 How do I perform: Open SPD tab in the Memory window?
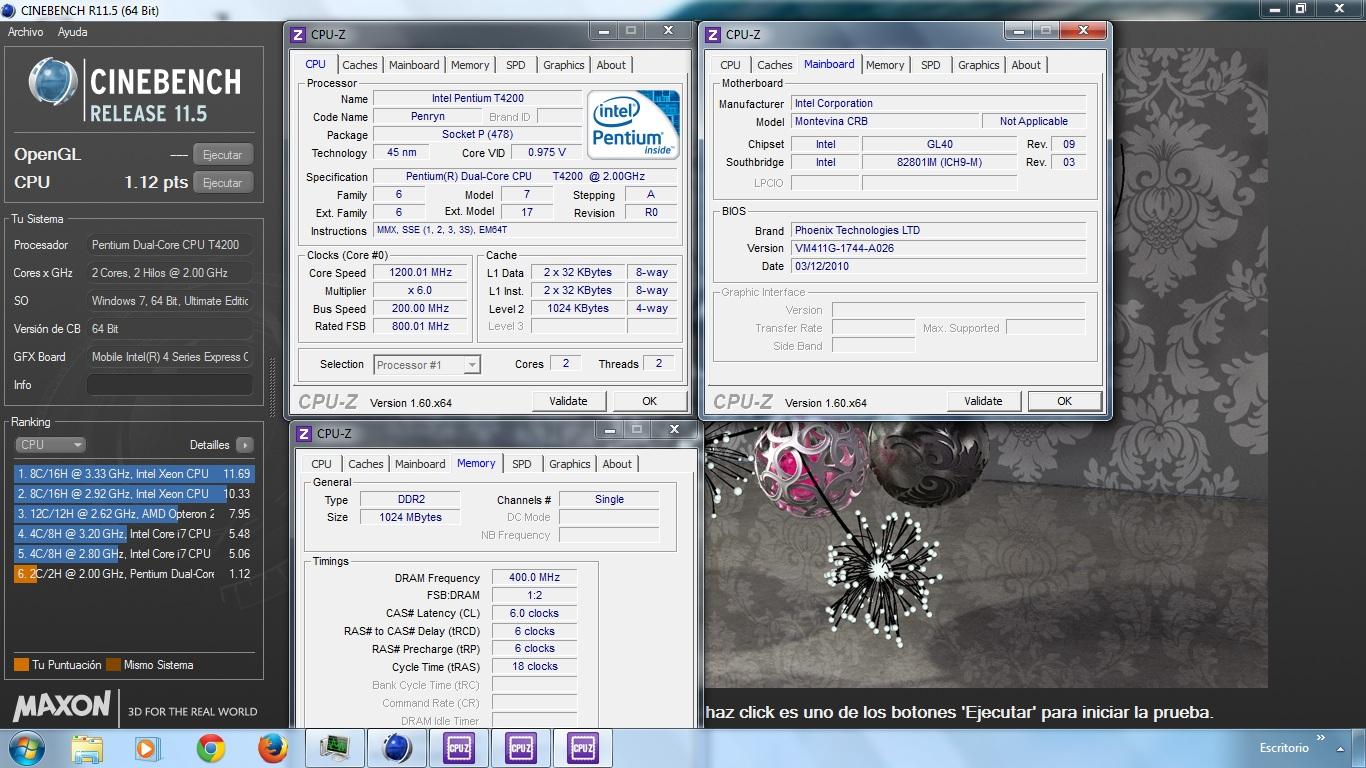[x=522, y=464]
